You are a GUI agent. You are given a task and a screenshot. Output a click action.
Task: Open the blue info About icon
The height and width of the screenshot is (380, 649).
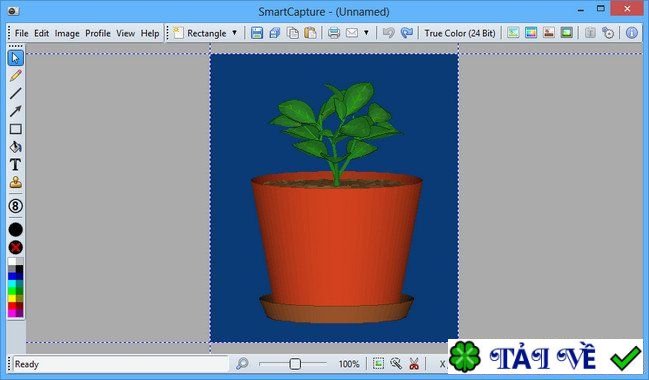(631, 33)
